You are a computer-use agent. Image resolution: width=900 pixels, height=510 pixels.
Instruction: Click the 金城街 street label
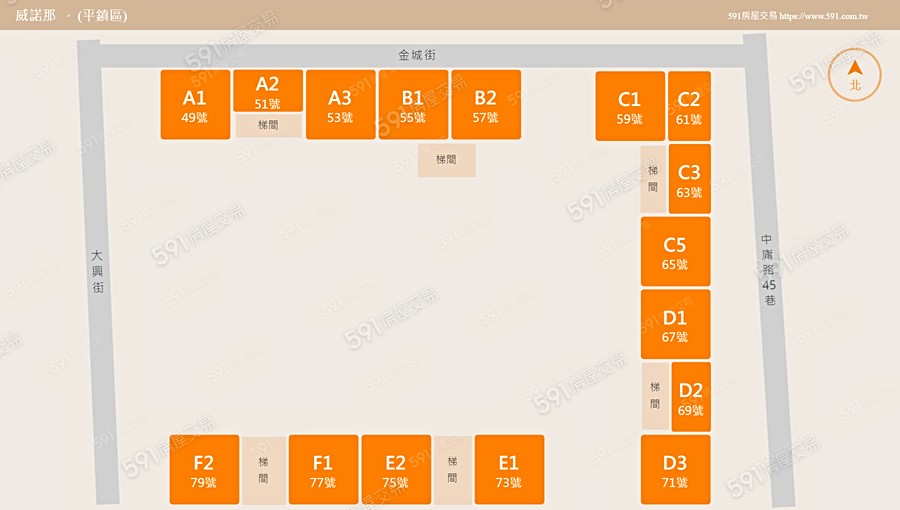coord(416,56)
